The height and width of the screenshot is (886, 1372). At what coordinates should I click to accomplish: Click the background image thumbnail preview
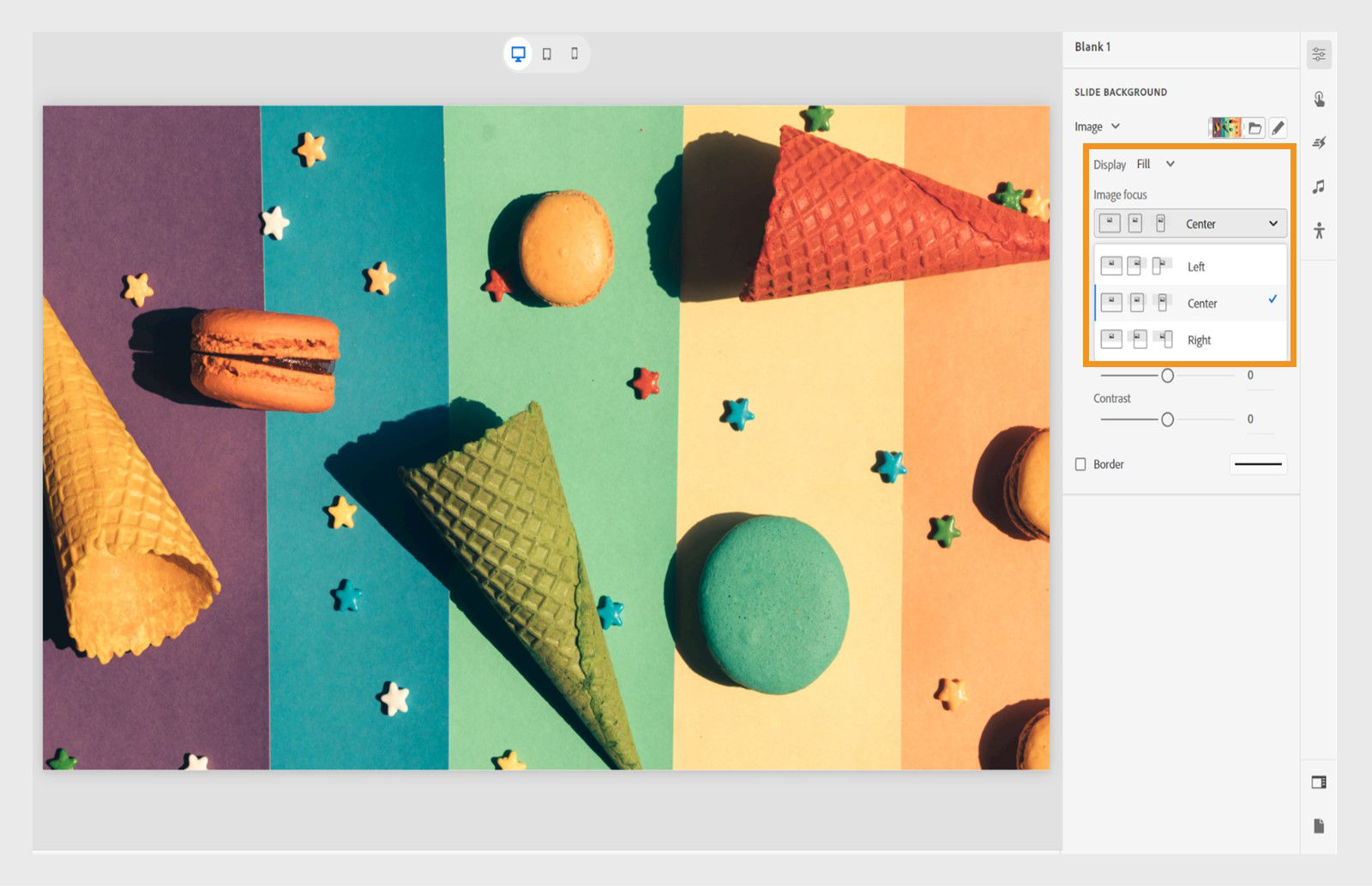(1226, 126)
